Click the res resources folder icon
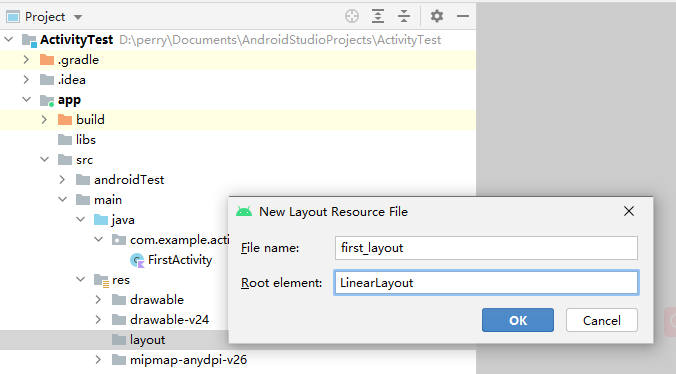This screenshot has height=374, width=676. pos(101,280)
